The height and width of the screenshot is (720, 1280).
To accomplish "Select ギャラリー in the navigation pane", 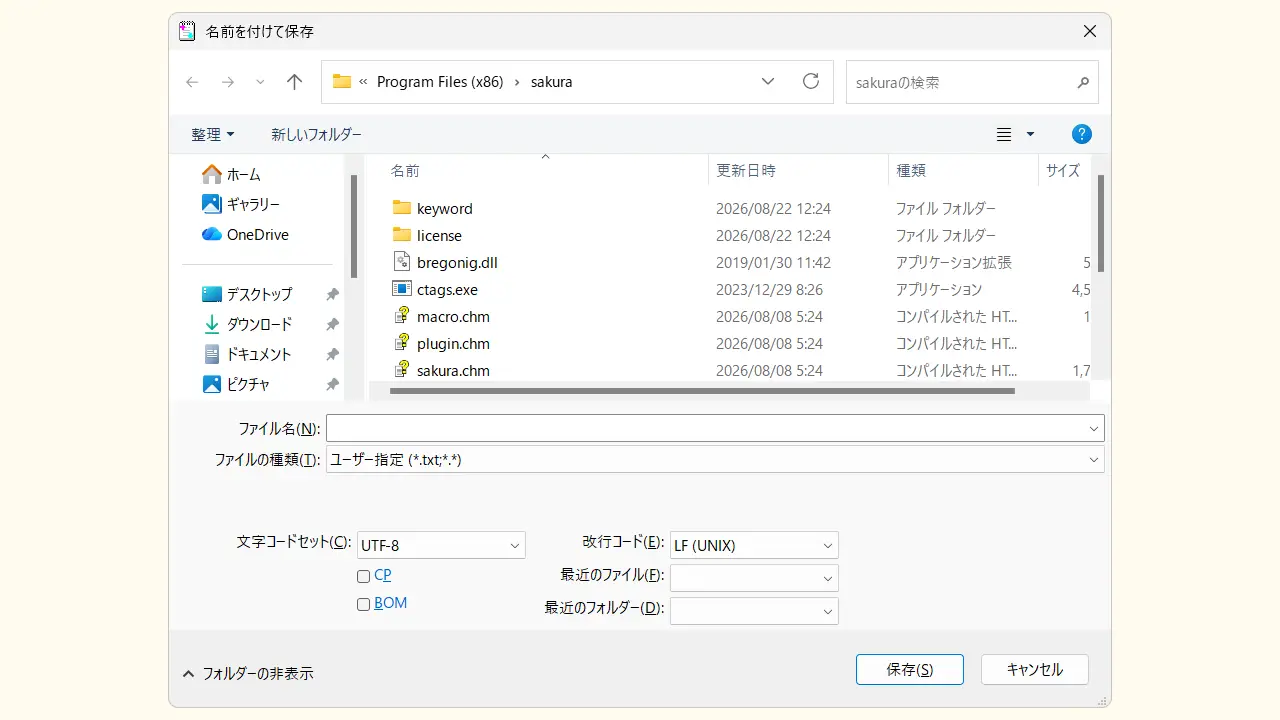I will pyautogui.click(x=241, y=204).
